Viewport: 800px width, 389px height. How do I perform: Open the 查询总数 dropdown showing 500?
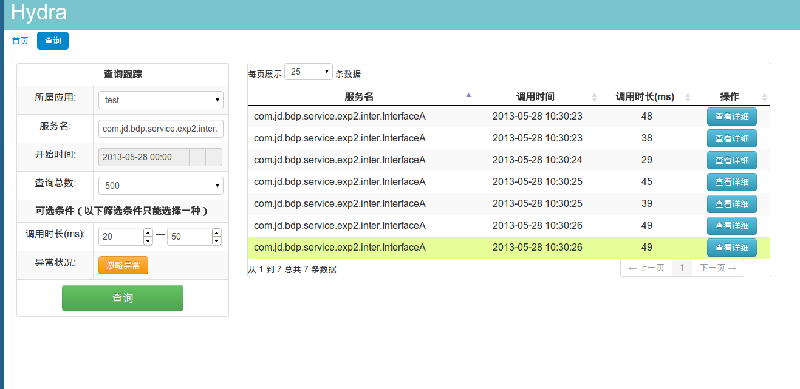coord(161,185)
